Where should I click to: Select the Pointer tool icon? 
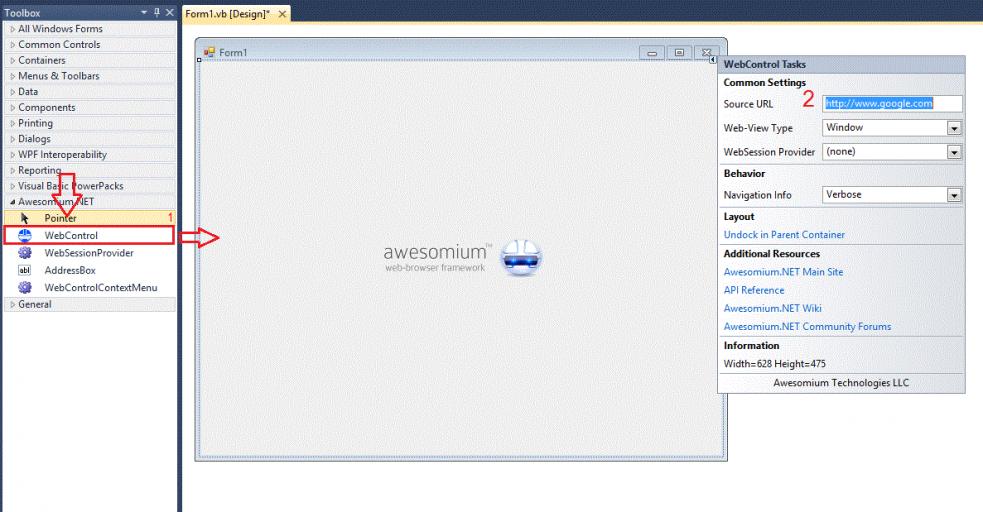[24, 218]
